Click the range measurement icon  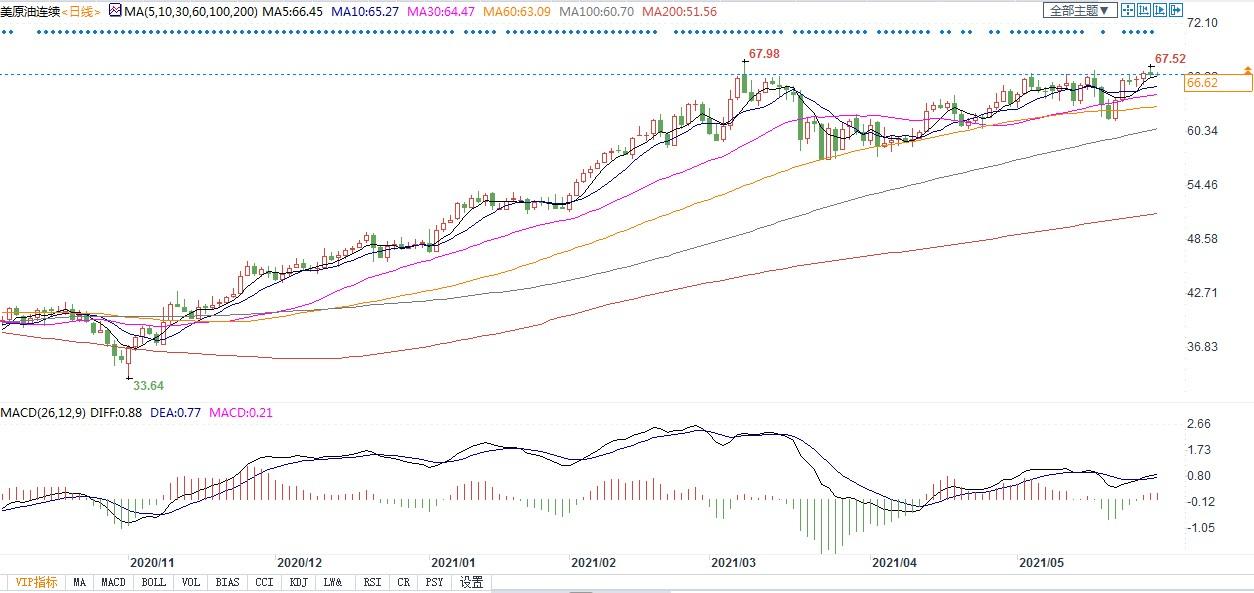click(1144, 10)
